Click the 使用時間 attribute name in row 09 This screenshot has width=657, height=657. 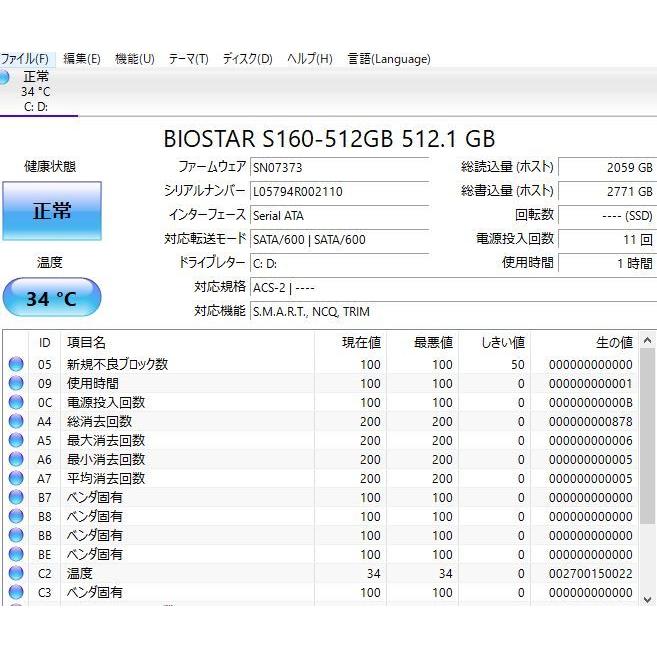[x=93, y=383]
